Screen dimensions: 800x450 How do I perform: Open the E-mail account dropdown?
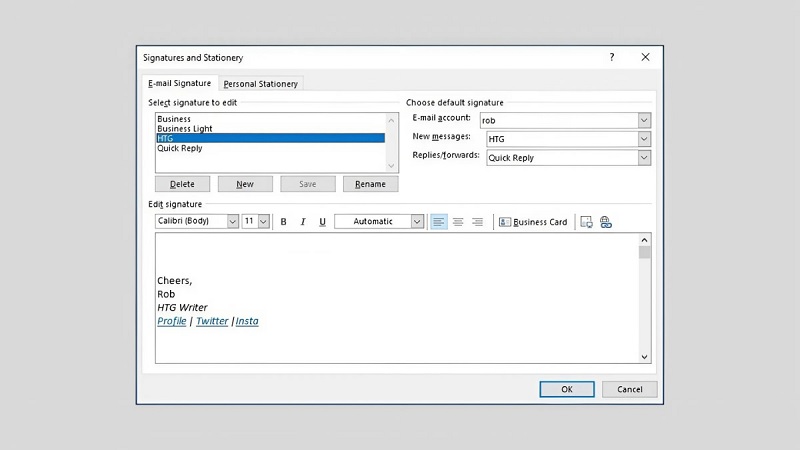tap(644, 120)
